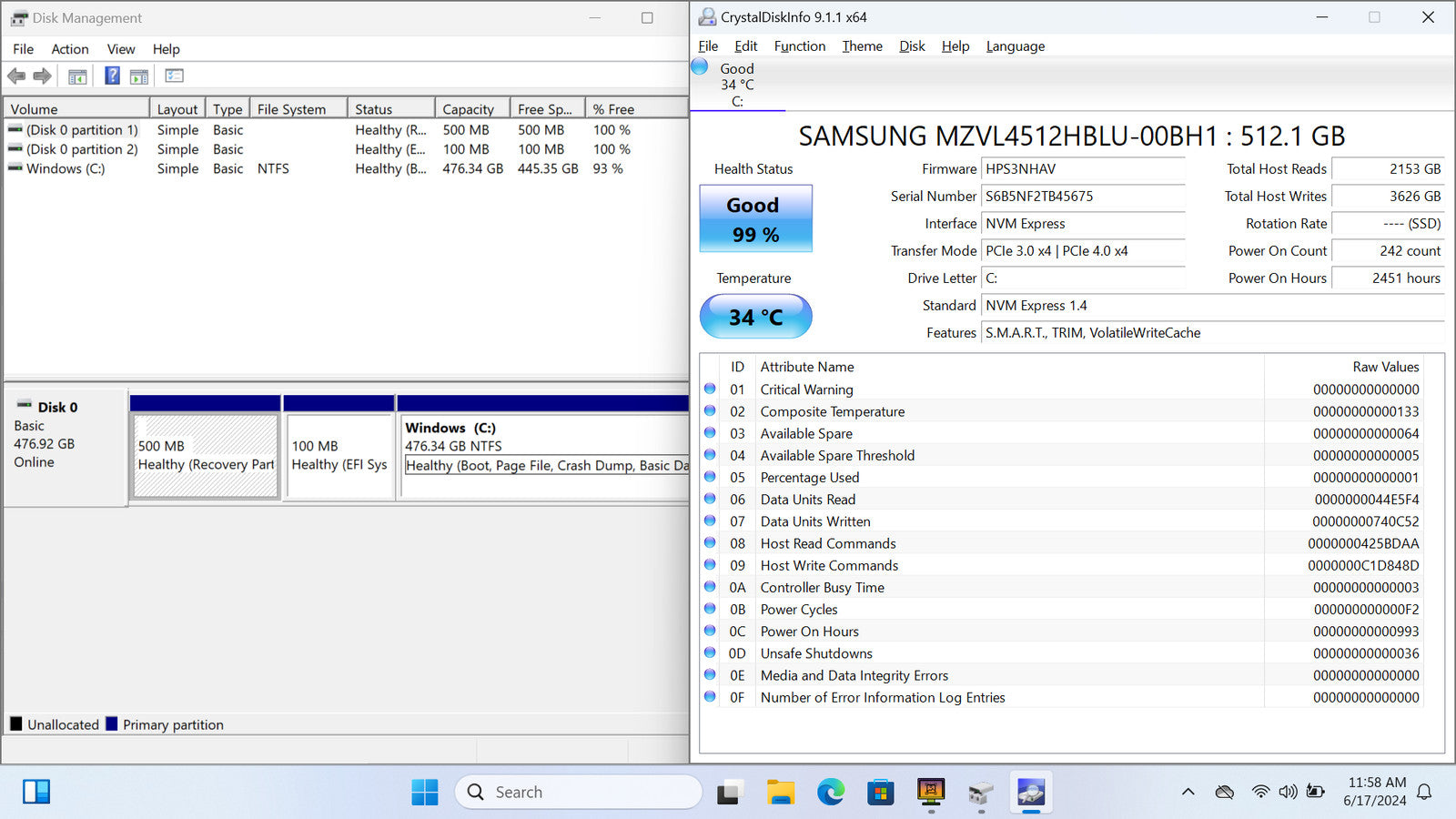The image size is (1456, 819).
Task: Click the clock showing 11:58 AM
Action: pyautogui.click(x=1377, y=783)
